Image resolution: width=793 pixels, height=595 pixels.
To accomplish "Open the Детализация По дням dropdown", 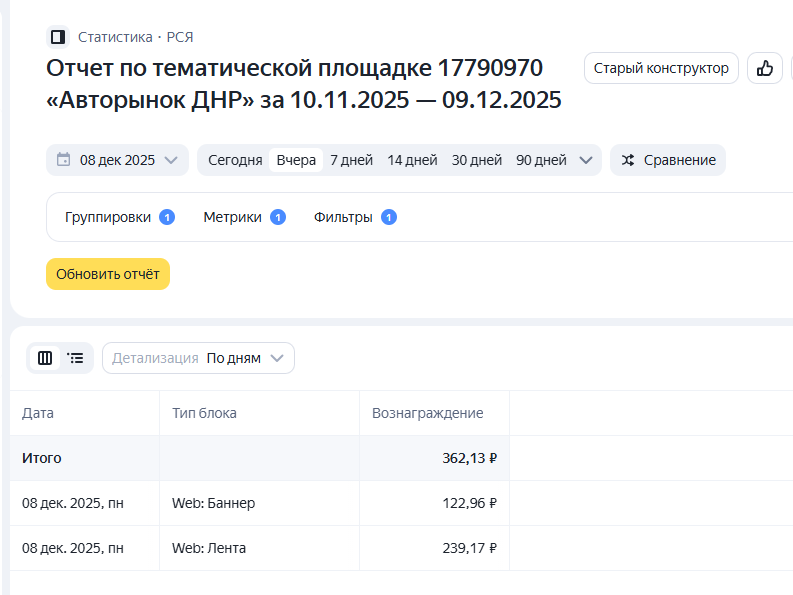I will [198, 358].
